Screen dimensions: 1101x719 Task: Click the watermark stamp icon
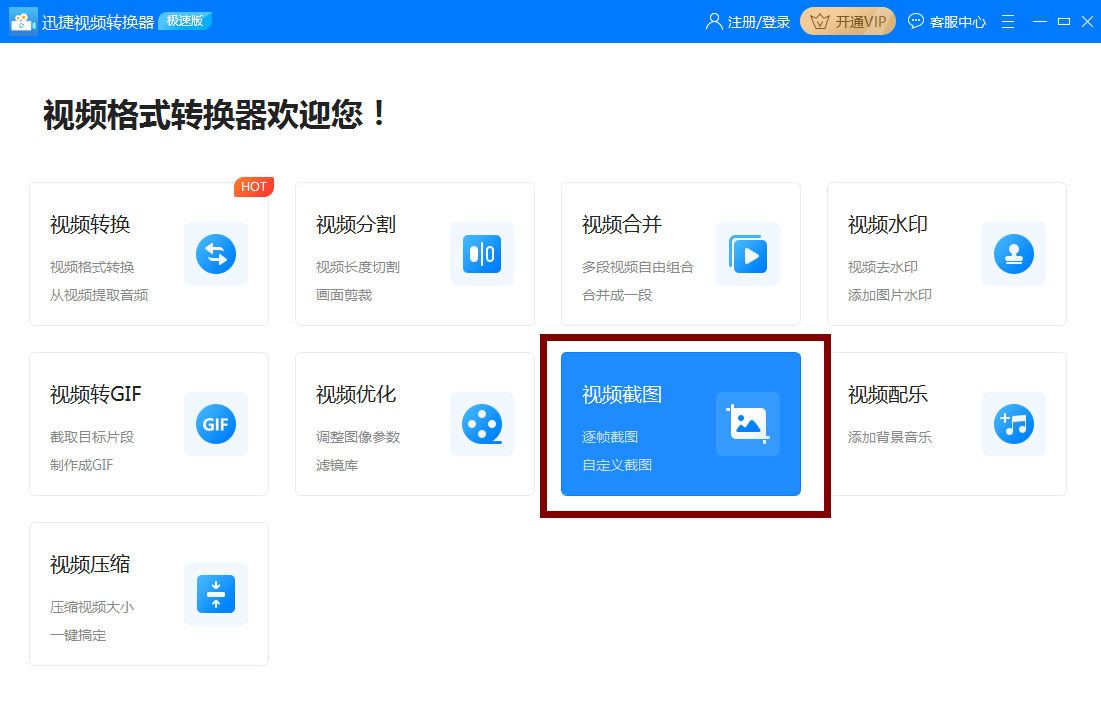coord(1014,254)
